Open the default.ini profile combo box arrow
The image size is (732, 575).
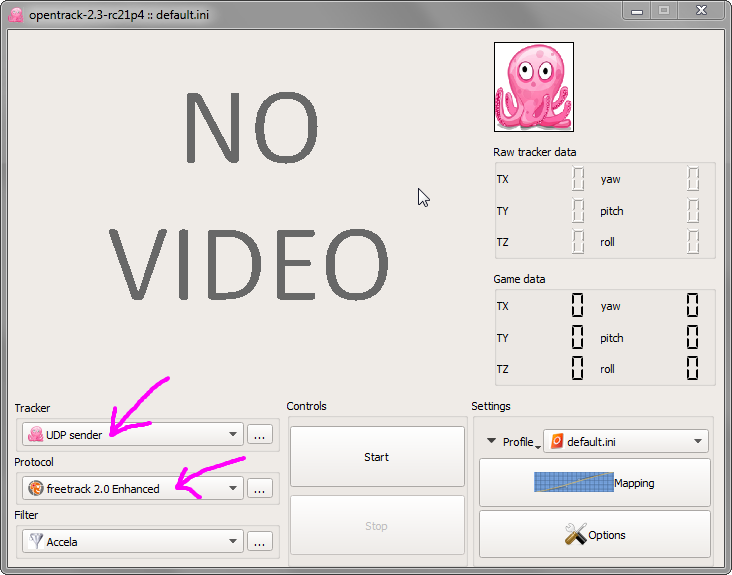[696, 441]
